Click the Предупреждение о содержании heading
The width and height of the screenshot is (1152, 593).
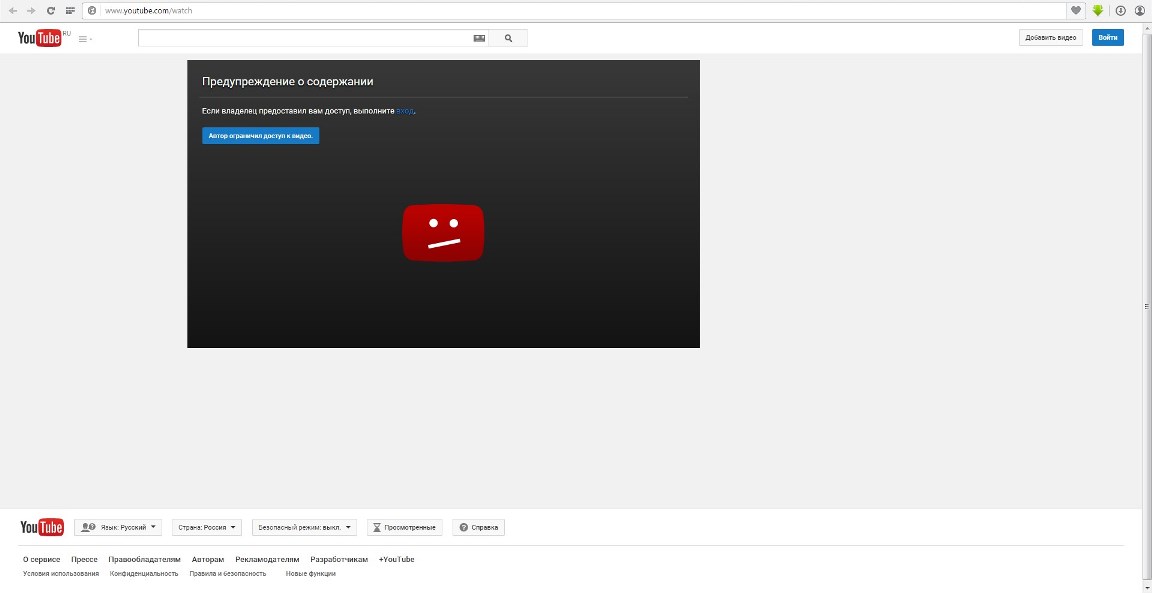pos(288,82)
